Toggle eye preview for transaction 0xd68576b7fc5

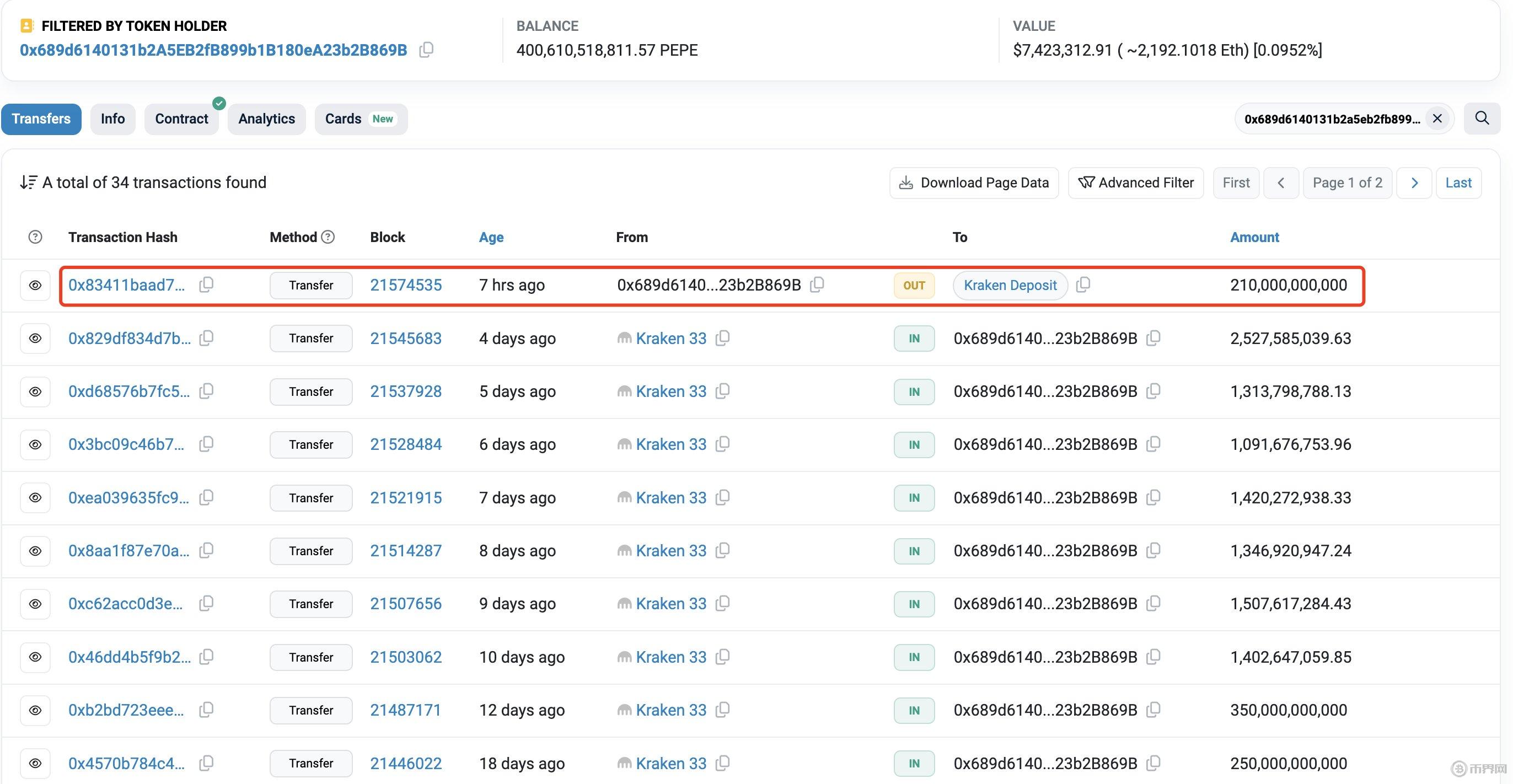point(35,391)
